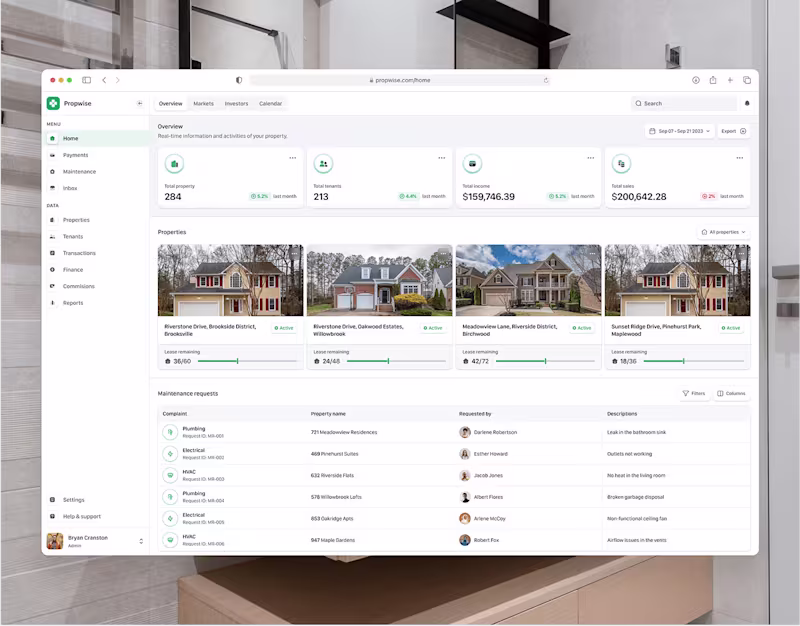This screenshot has height=626, width=800.
Task: Open the All properties dropdown
Action: [723, 231]
